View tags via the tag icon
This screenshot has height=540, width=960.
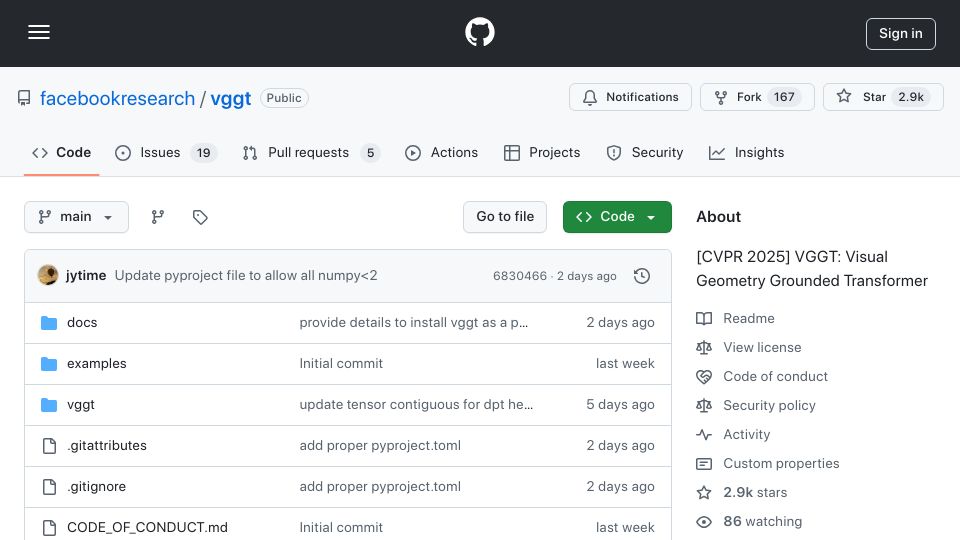pyautogui.click(x=200, y=217)
